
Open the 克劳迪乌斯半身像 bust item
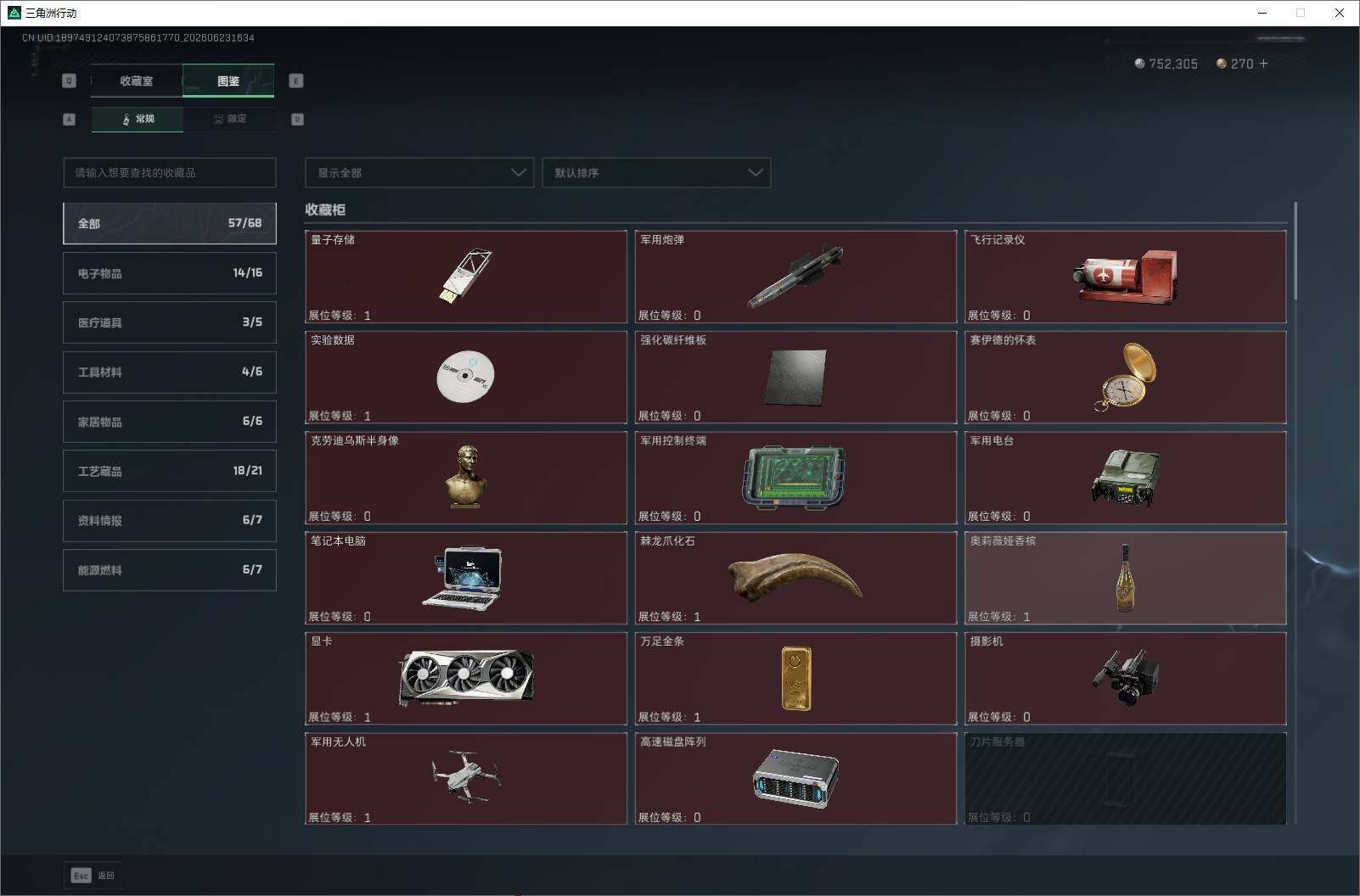point(465,478)
